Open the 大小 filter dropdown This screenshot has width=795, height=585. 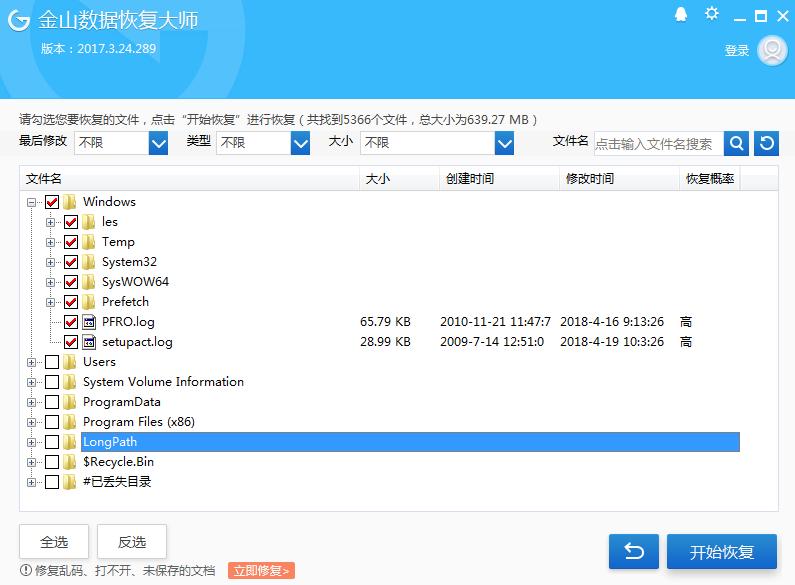[x=504, y=143]
